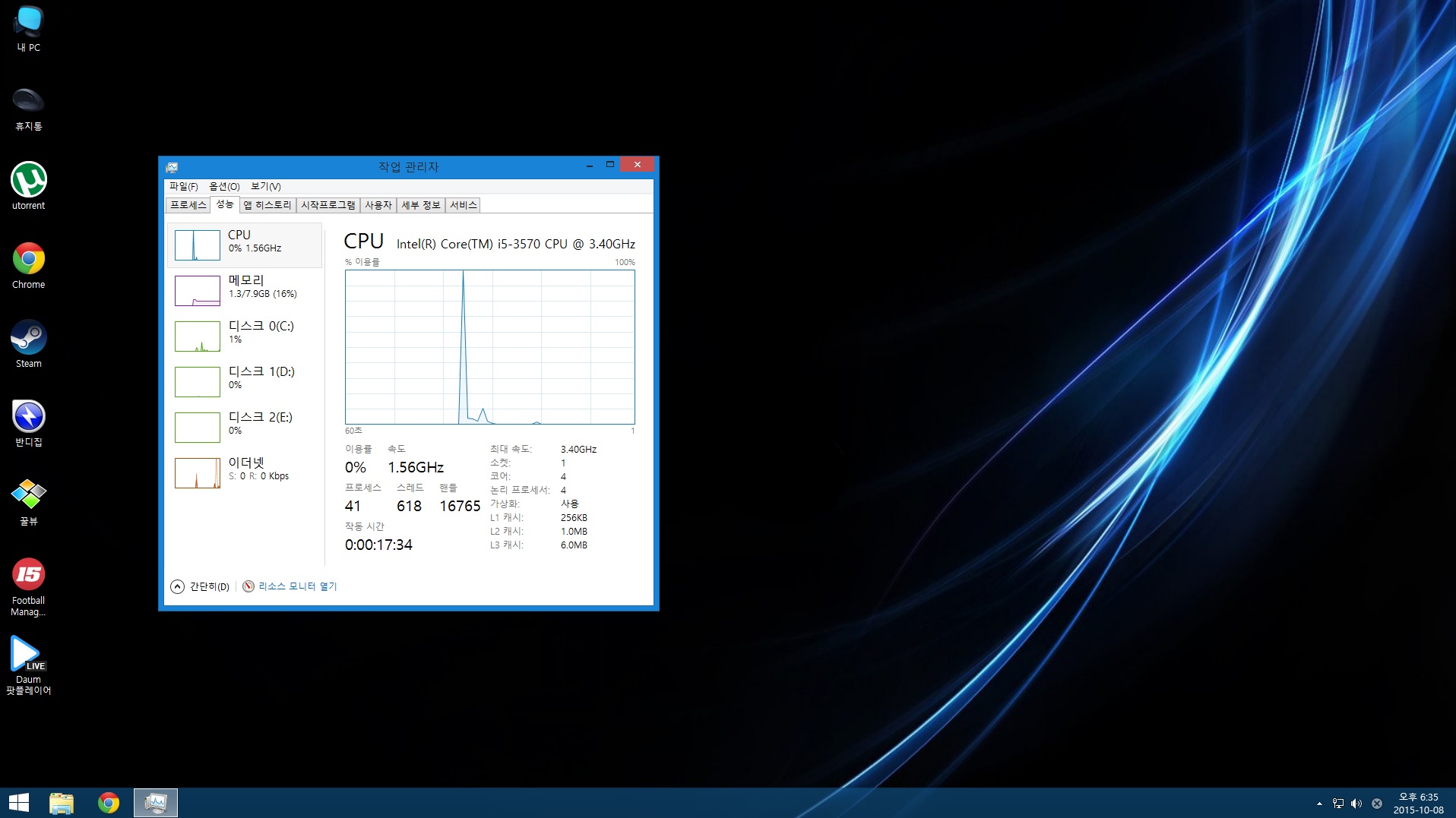The height and width of the screenshot is (818, 1456).
Task: Open the 세부 정보 tab
Action: click(421, 205)
